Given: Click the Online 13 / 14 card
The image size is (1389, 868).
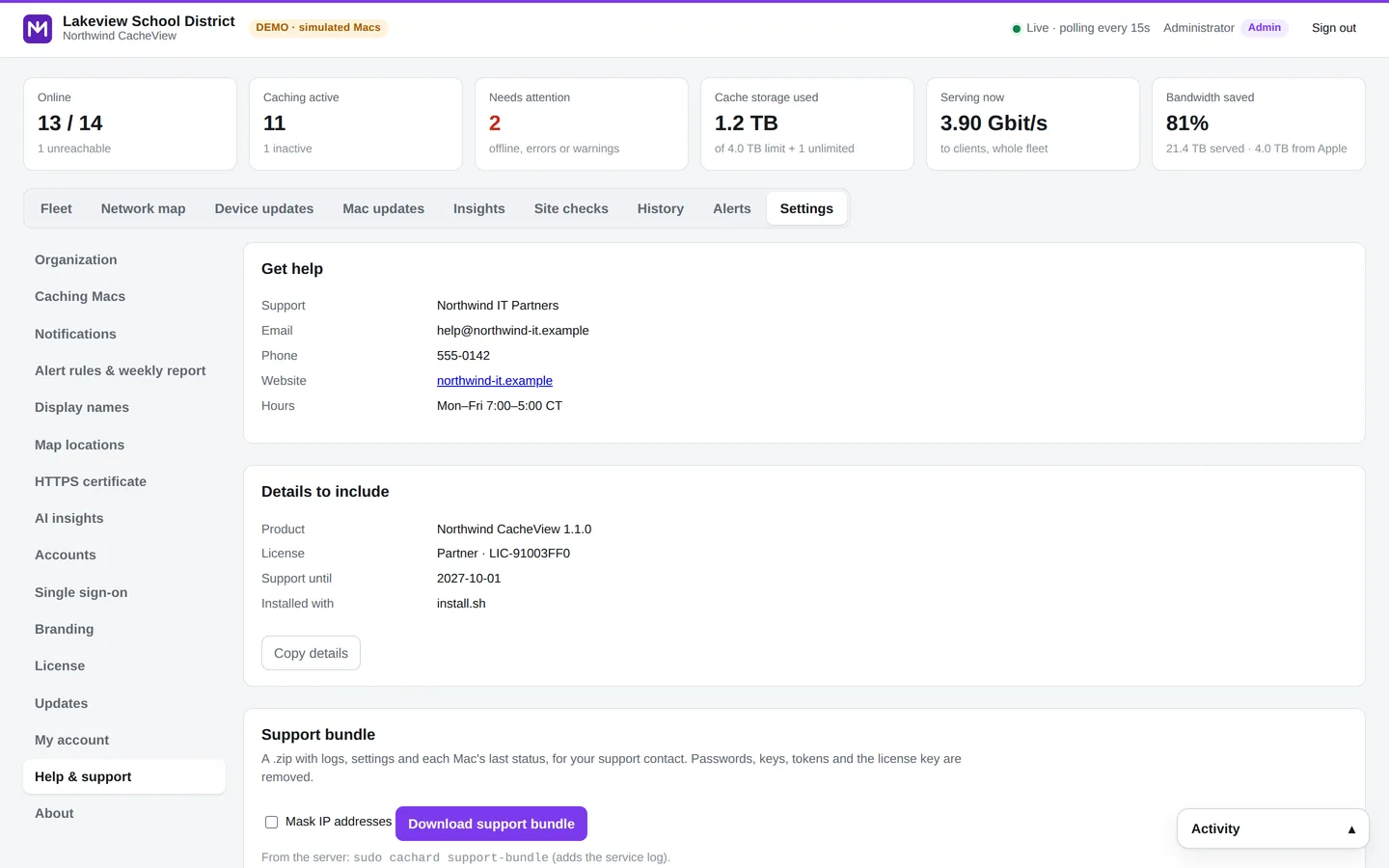Looking at the screenshot, I should pyautogui.click(x=130, y=124).
